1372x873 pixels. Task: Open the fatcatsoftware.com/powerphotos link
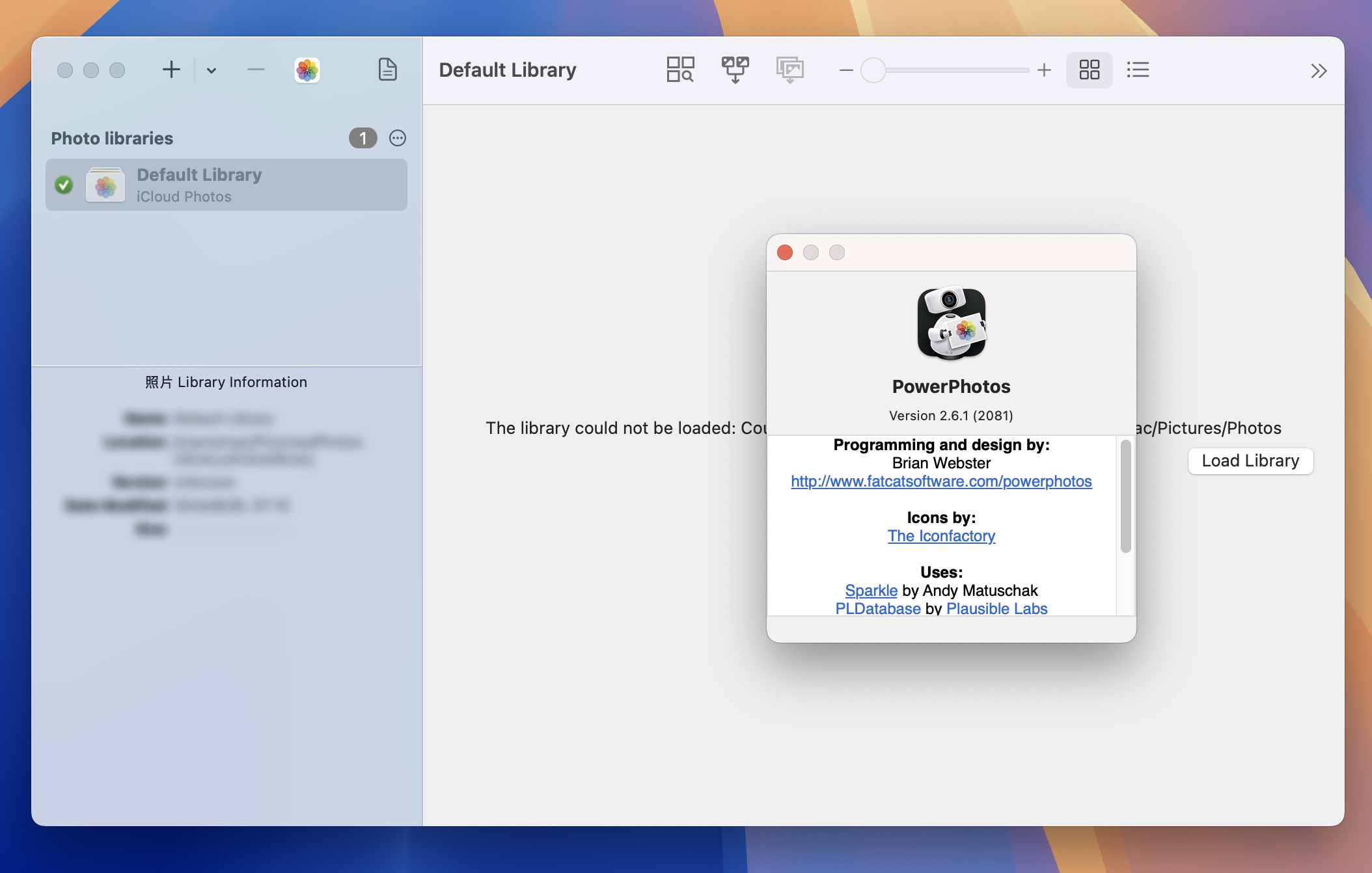pyautogui.click(x=941, y=481)
